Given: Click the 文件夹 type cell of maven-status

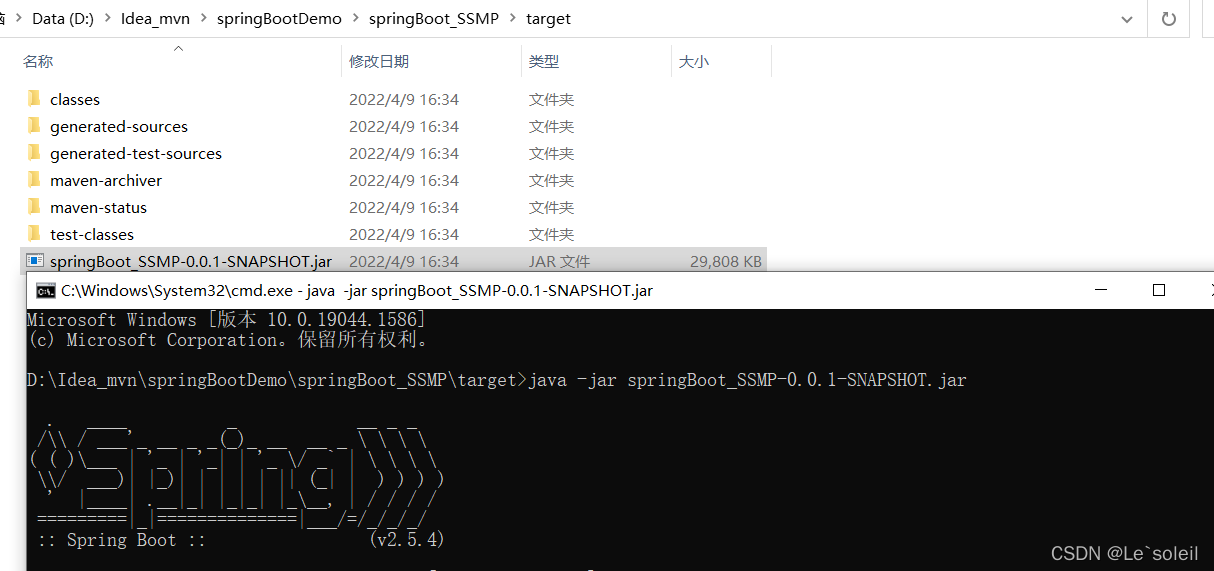Looking at the screenshot, I should tap(551, 207).
